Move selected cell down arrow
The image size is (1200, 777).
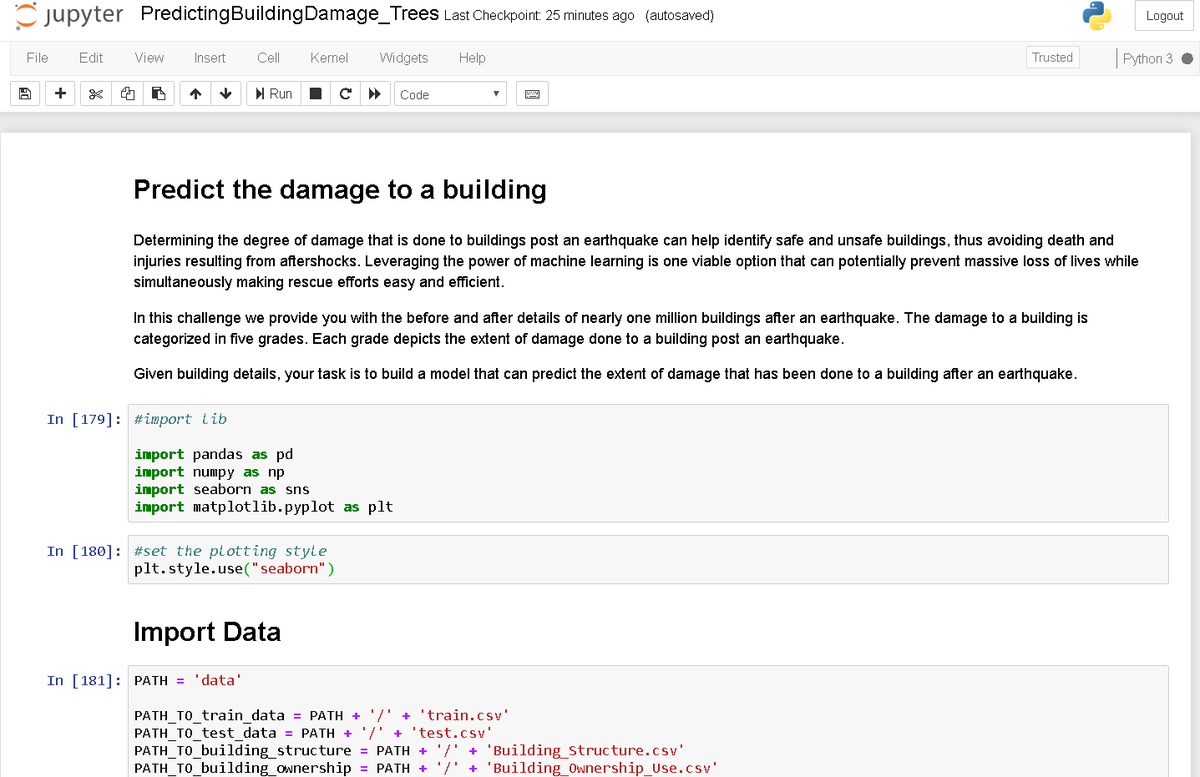(x=226, y=94)
